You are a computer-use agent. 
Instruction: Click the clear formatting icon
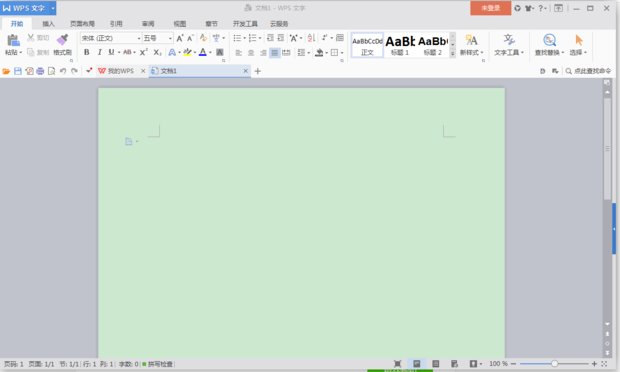(203, 38)
